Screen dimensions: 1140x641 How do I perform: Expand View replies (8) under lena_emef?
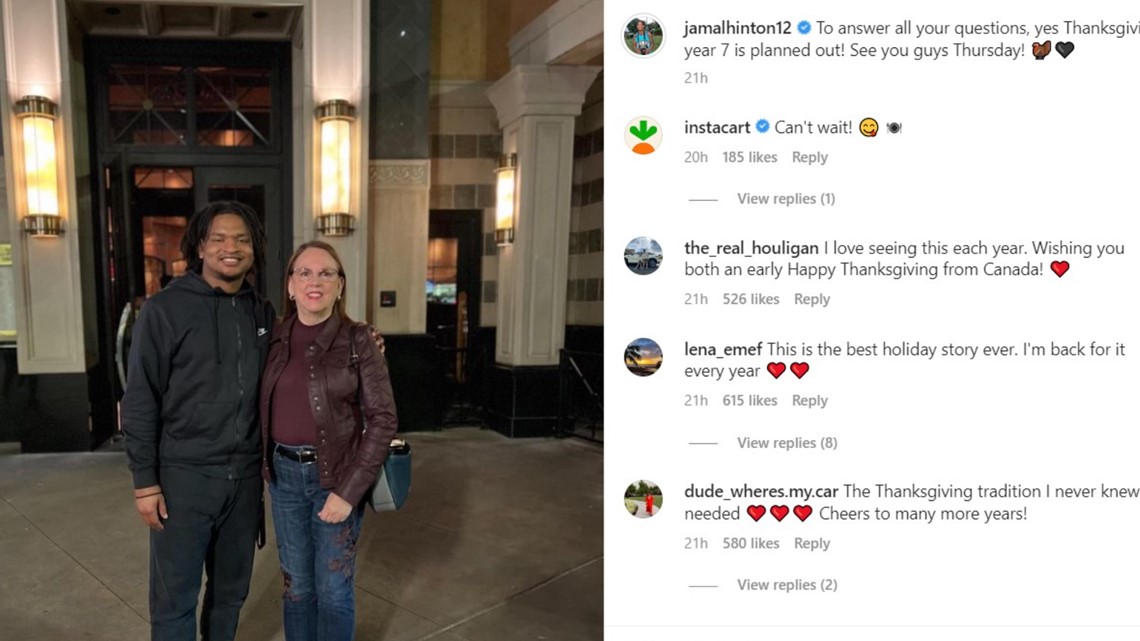787,443
